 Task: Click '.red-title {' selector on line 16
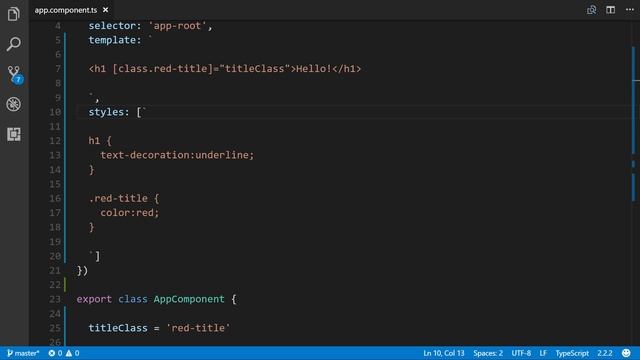point(124,198)
